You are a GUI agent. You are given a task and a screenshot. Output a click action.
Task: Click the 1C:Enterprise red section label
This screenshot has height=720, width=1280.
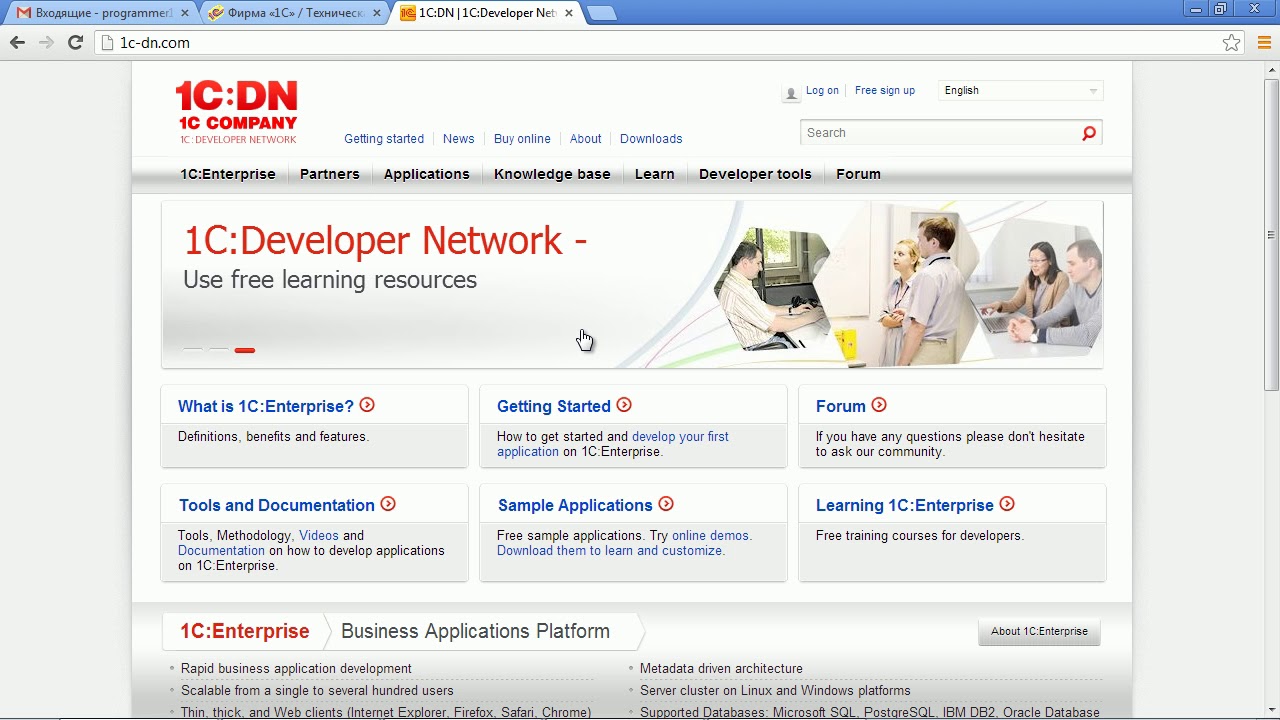tap(245, 631)
